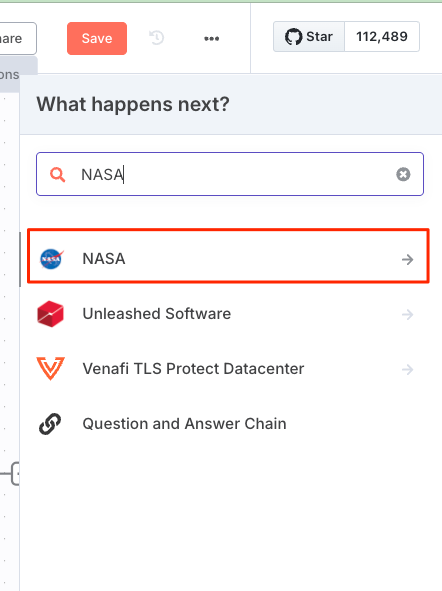Click the NASA logo icon
Screen dimensions: 442x591
tap(51, 259)
